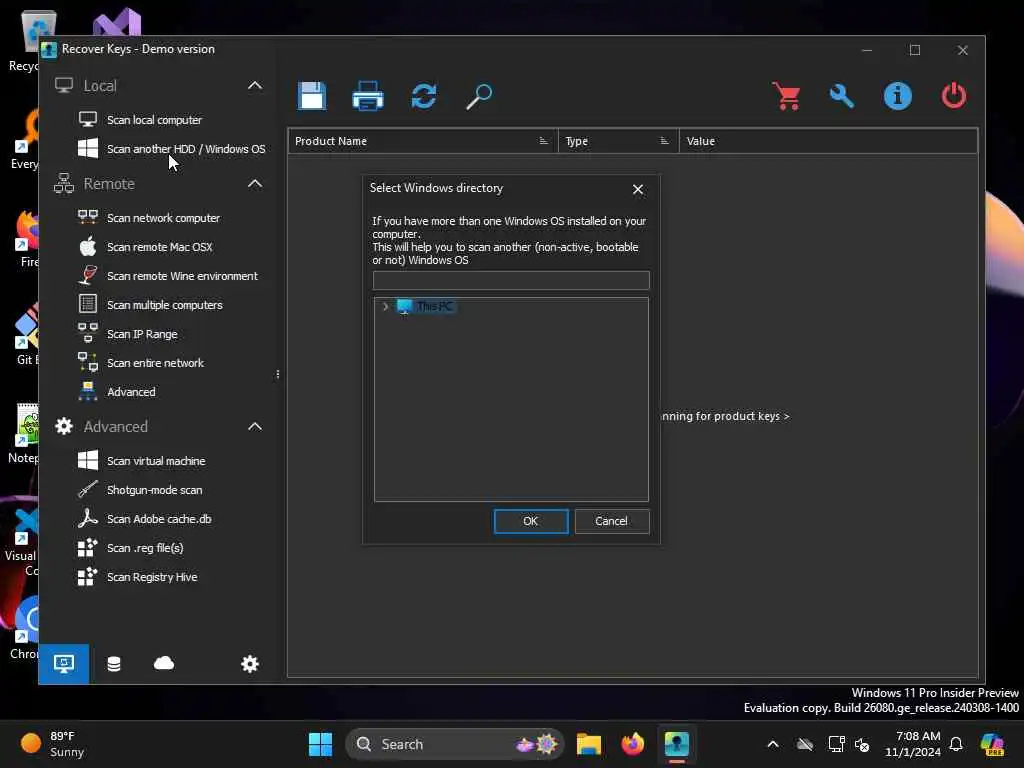Select Scan entire network
The height and width of the screenshot is (768, 1024).
[x=155, y=363]
